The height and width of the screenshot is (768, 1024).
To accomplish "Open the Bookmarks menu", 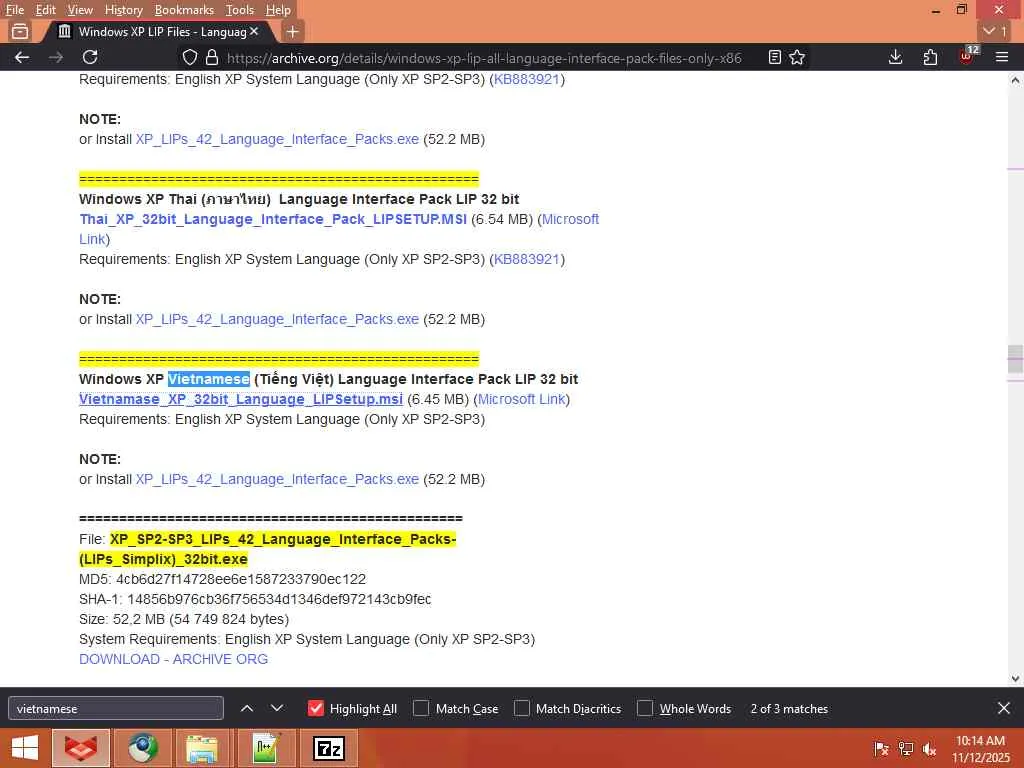I will 184,10.
